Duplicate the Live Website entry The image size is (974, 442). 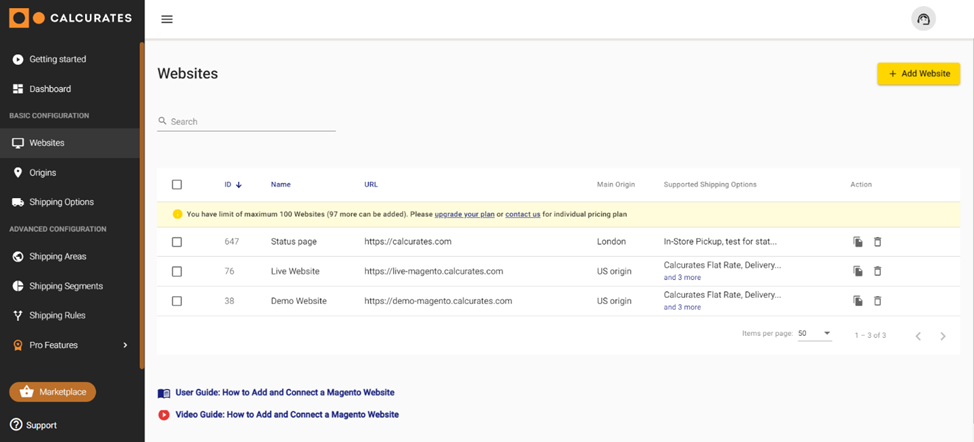tap(857, 271)
